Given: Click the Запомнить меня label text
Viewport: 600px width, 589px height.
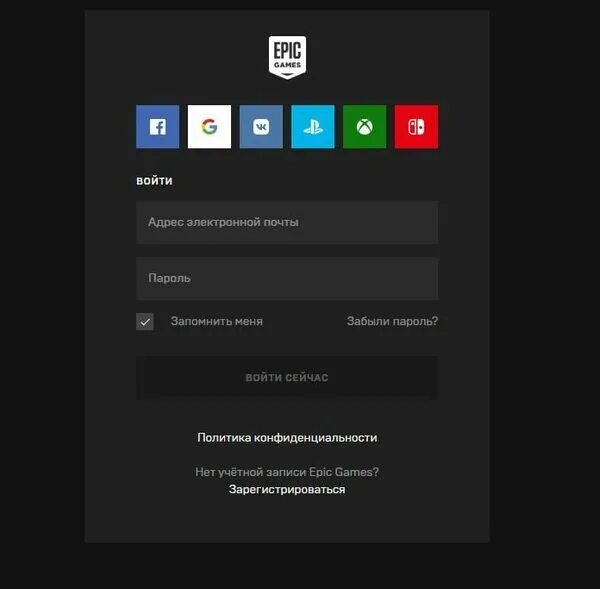Looking at the screenshot, I should [217, 321].
